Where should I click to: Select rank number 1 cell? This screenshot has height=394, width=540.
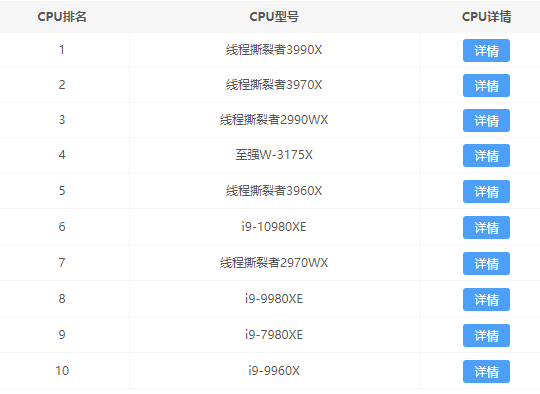tap(62, 50)
